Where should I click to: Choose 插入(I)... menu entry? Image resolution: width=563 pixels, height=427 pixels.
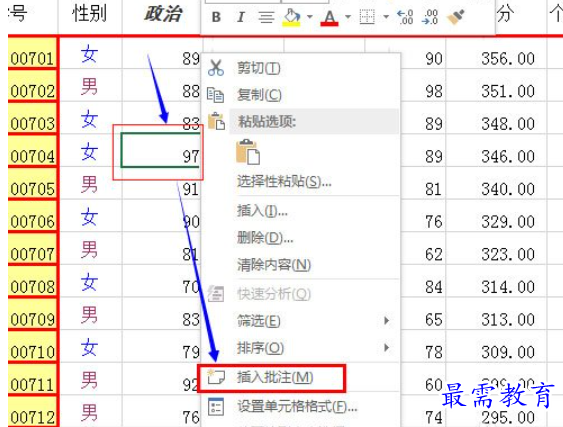click(x=262, y=210)
